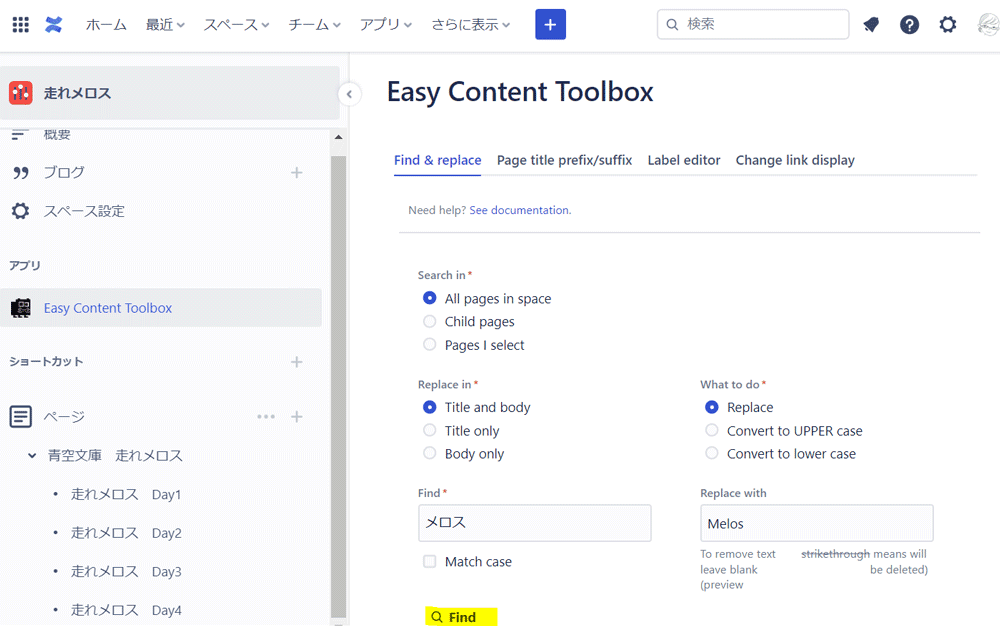1000x626 pixels.
Task: Switch to the Label editor tab
Action: pos(684,161)
